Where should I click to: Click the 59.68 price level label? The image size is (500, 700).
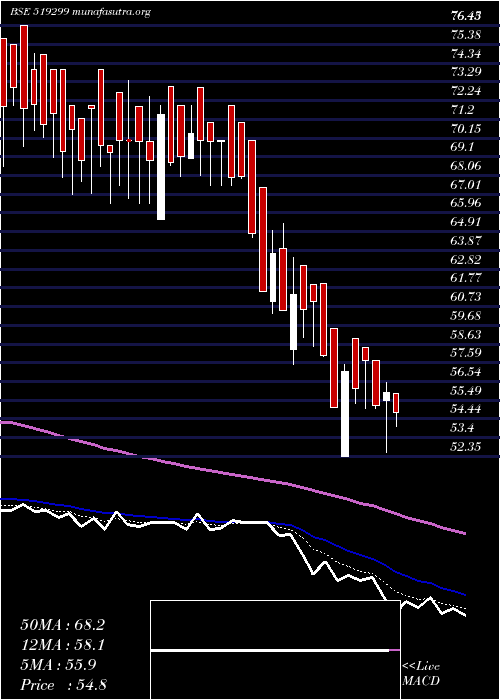[x=467, y=316]
